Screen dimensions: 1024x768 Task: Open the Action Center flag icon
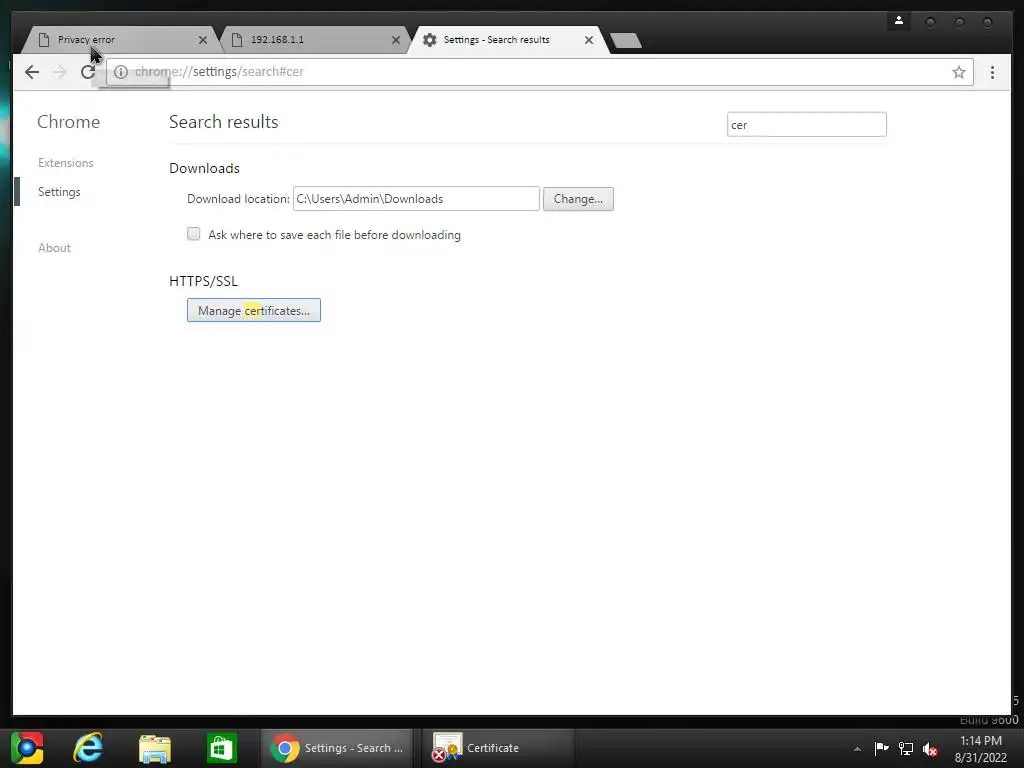(881, 748)
